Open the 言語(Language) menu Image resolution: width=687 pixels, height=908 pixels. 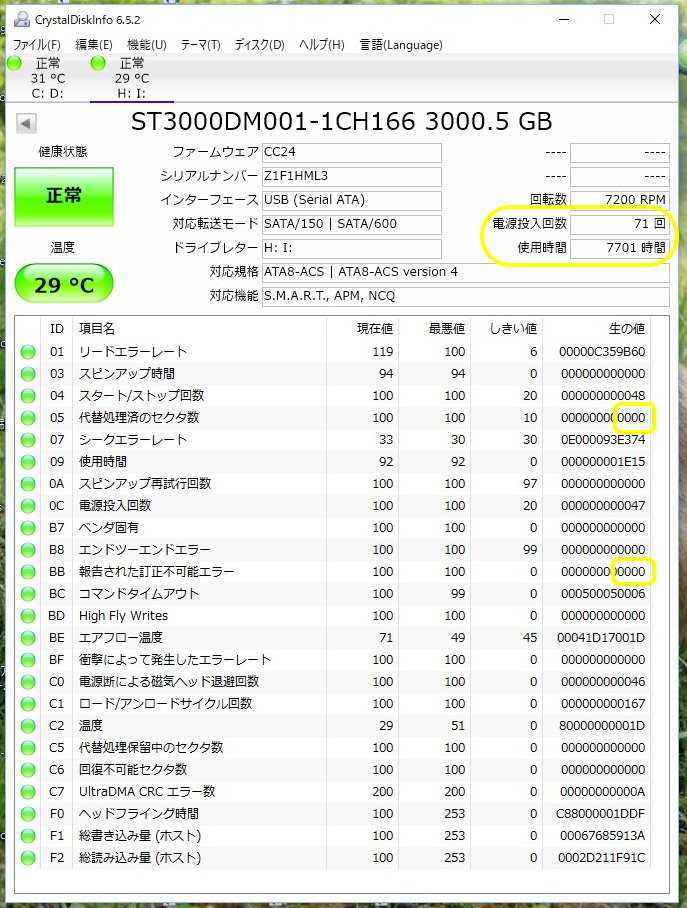coord(401,45)
